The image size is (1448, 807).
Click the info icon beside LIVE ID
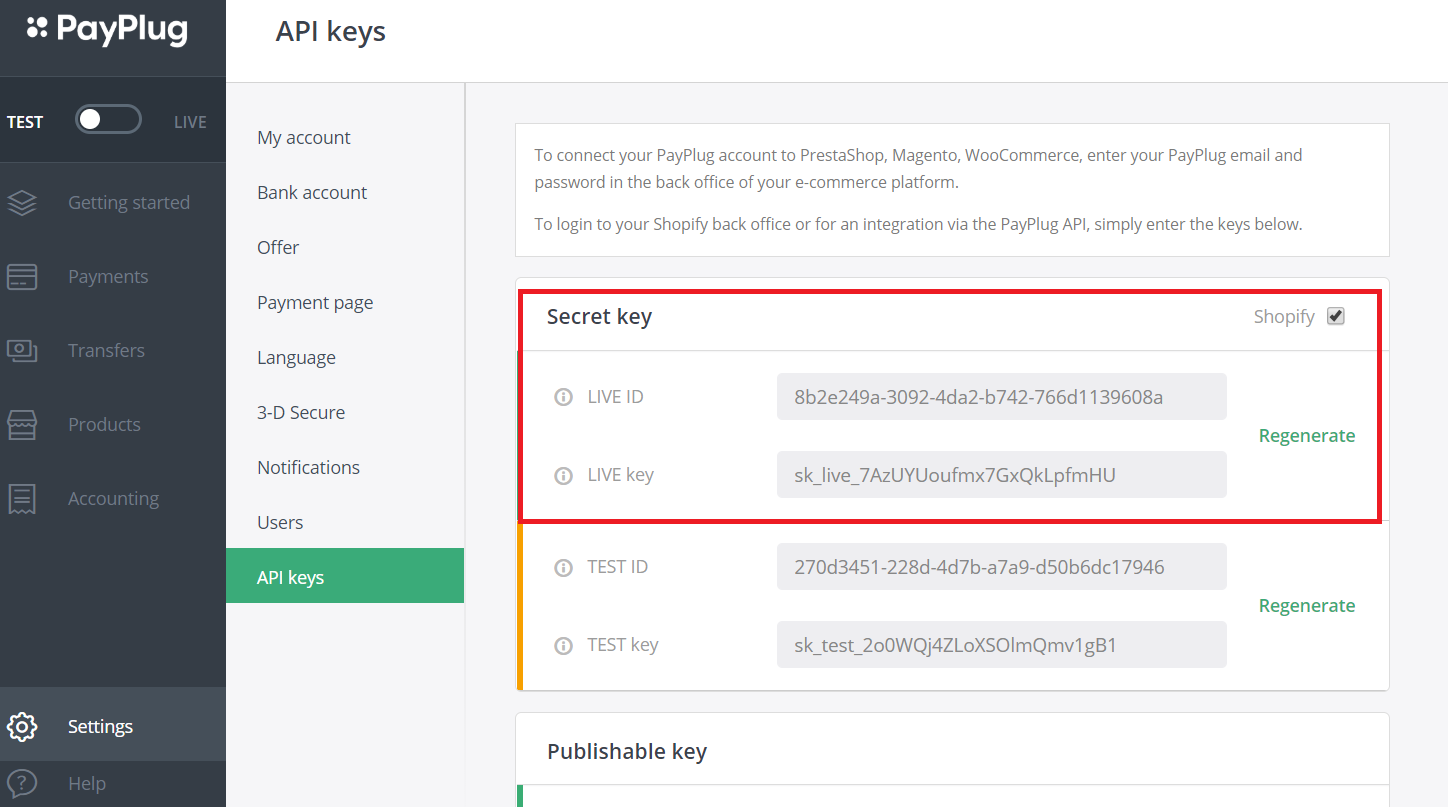563,397
